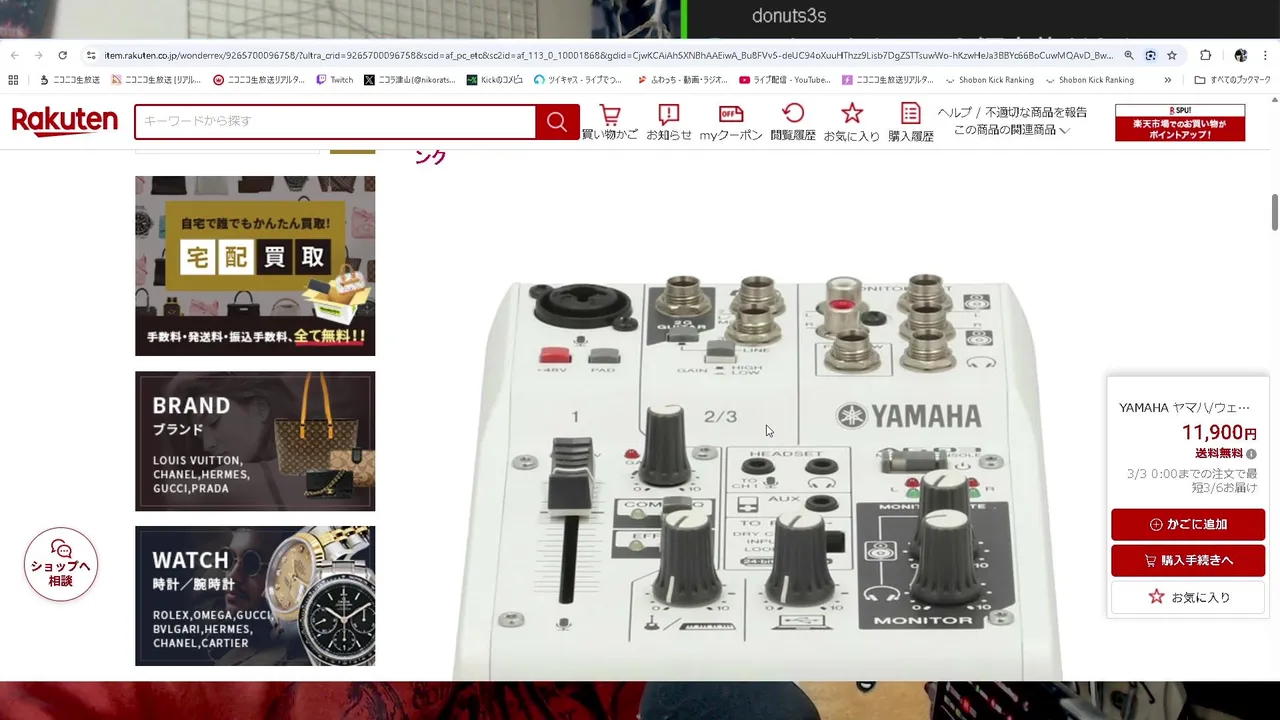
Task: Click the かごに追加 add to cart button
Action: tap(1188, 524)
